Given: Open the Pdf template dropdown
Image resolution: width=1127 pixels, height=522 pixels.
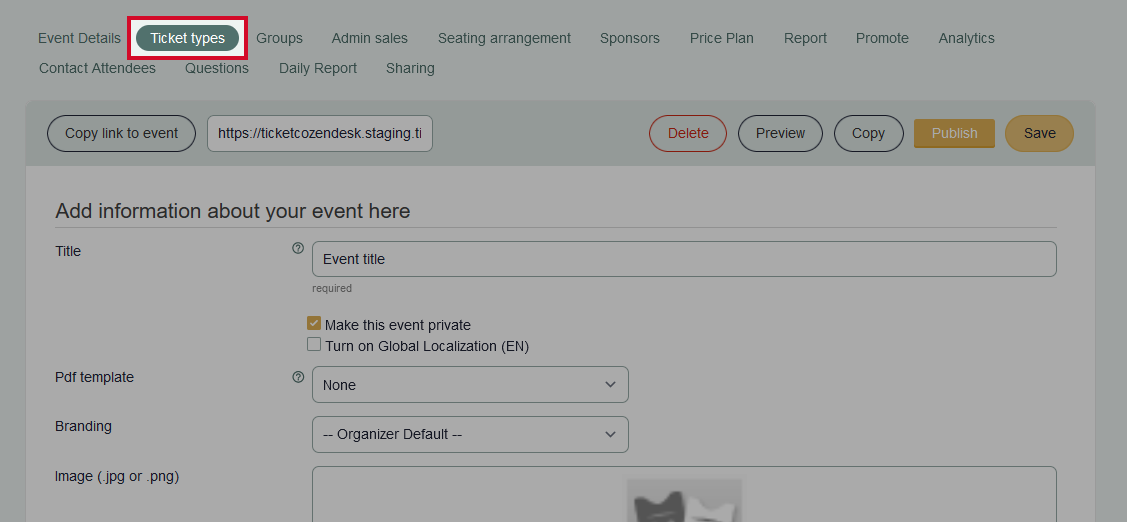Looking at the screenshot, I should (470, 385).
